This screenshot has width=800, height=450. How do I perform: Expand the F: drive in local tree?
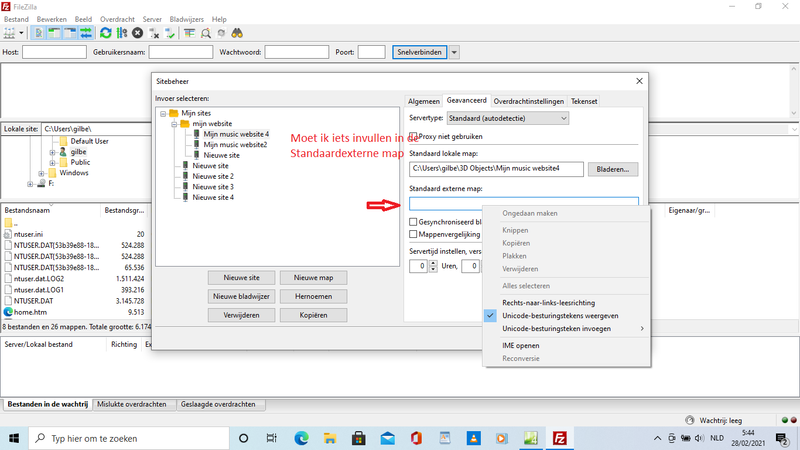(x=30, y=184)
